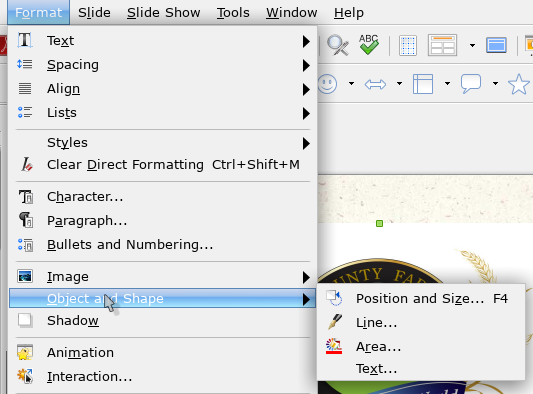
Task: Click the Animation star icon in menu
Action: [25, 353]
